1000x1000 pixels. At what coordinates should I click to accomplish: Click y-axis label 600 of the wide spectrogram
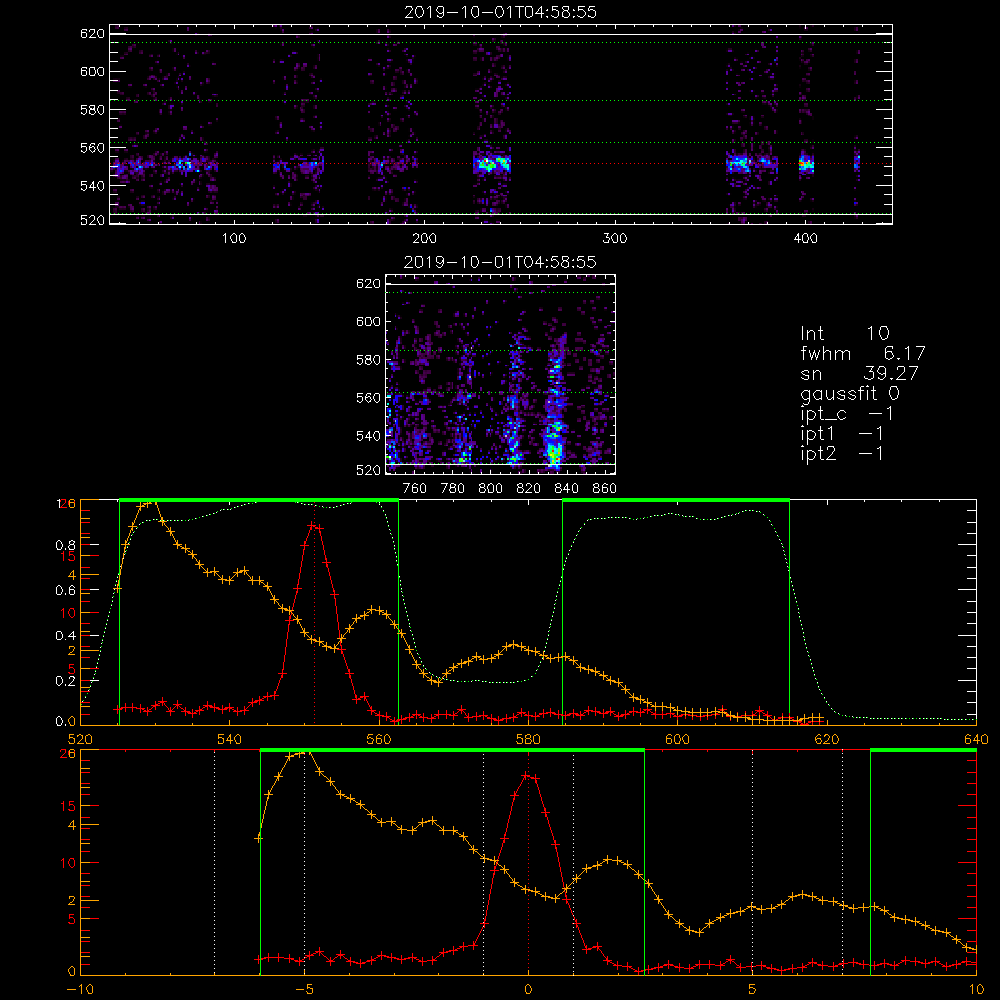click(92, 71)
